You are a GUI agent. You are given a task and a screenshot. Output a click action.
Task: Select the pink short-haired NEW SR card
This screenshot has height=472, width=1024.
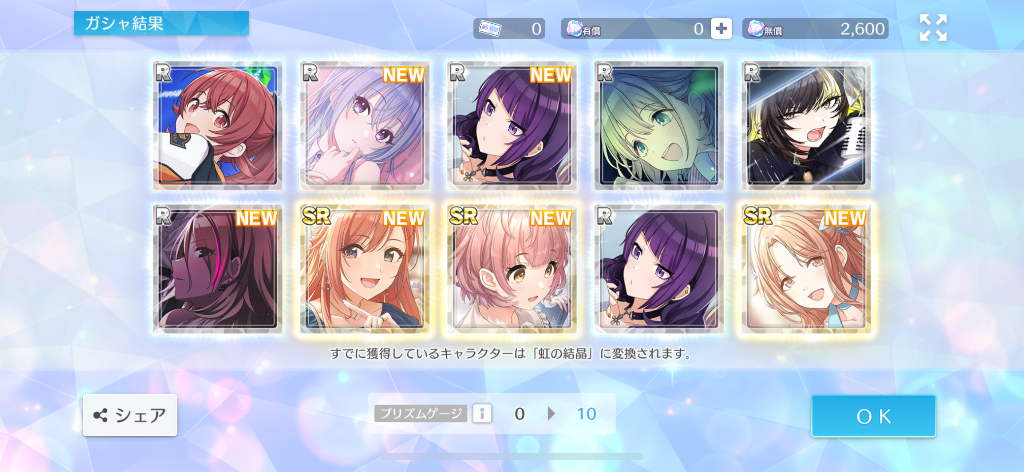pyautogui.click(x=512, y=268)
